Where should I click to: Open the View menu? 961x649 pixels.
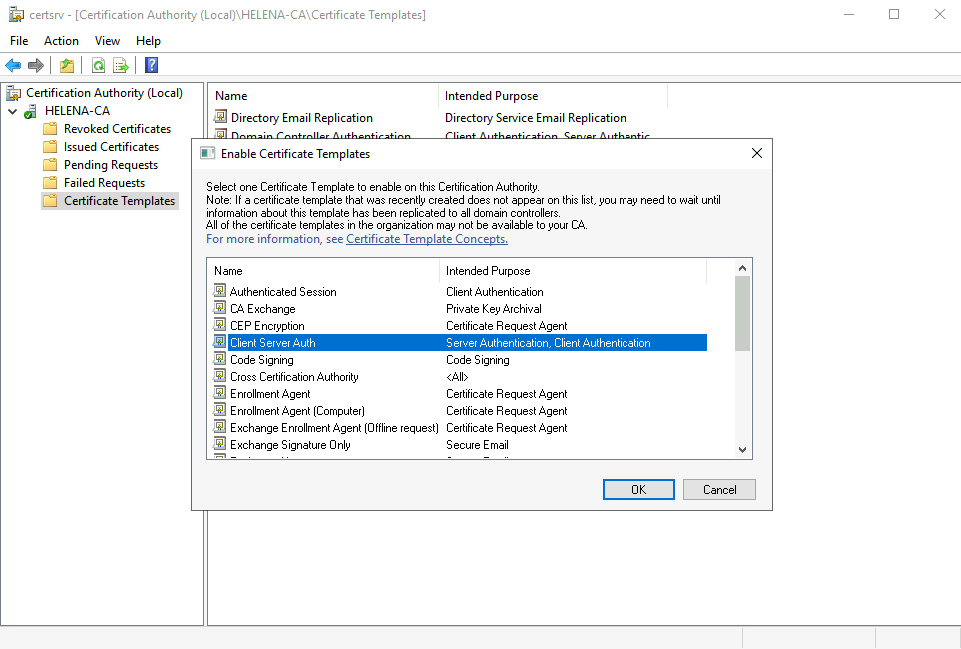pyautogui.click(x=107, y=41)
